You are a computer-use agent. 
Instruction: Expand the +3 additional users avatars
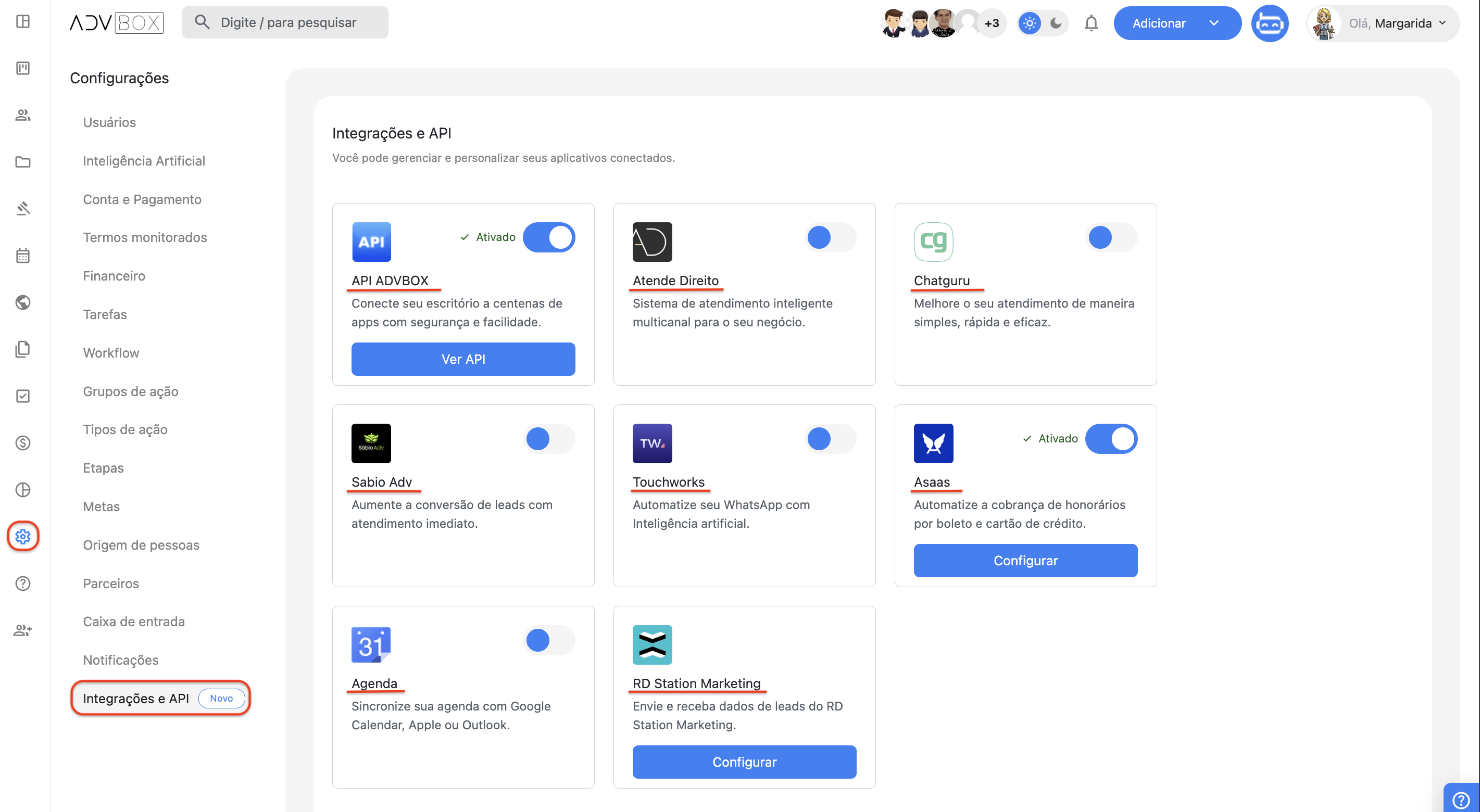coord(992,23)
